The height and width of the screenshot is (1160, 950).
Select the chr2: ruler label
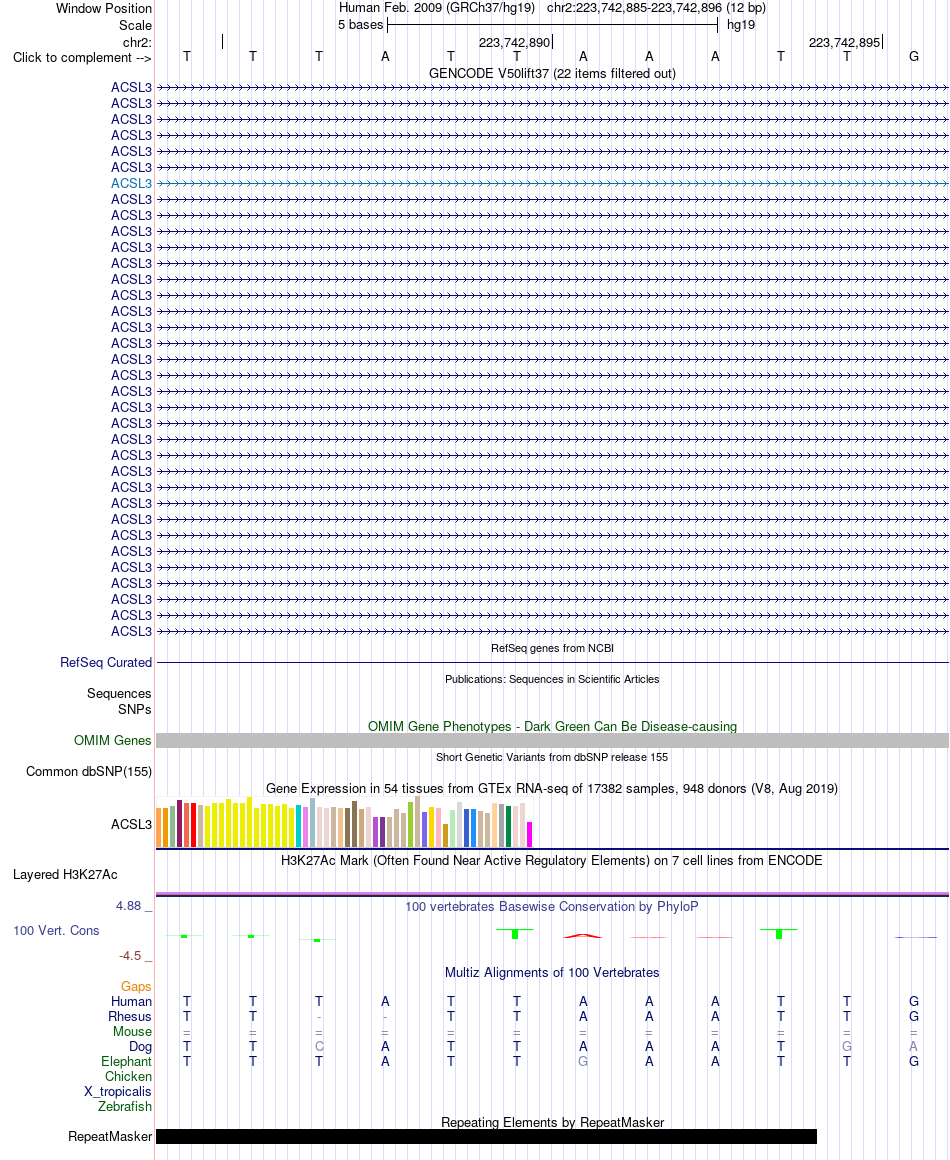click(137, 42)
